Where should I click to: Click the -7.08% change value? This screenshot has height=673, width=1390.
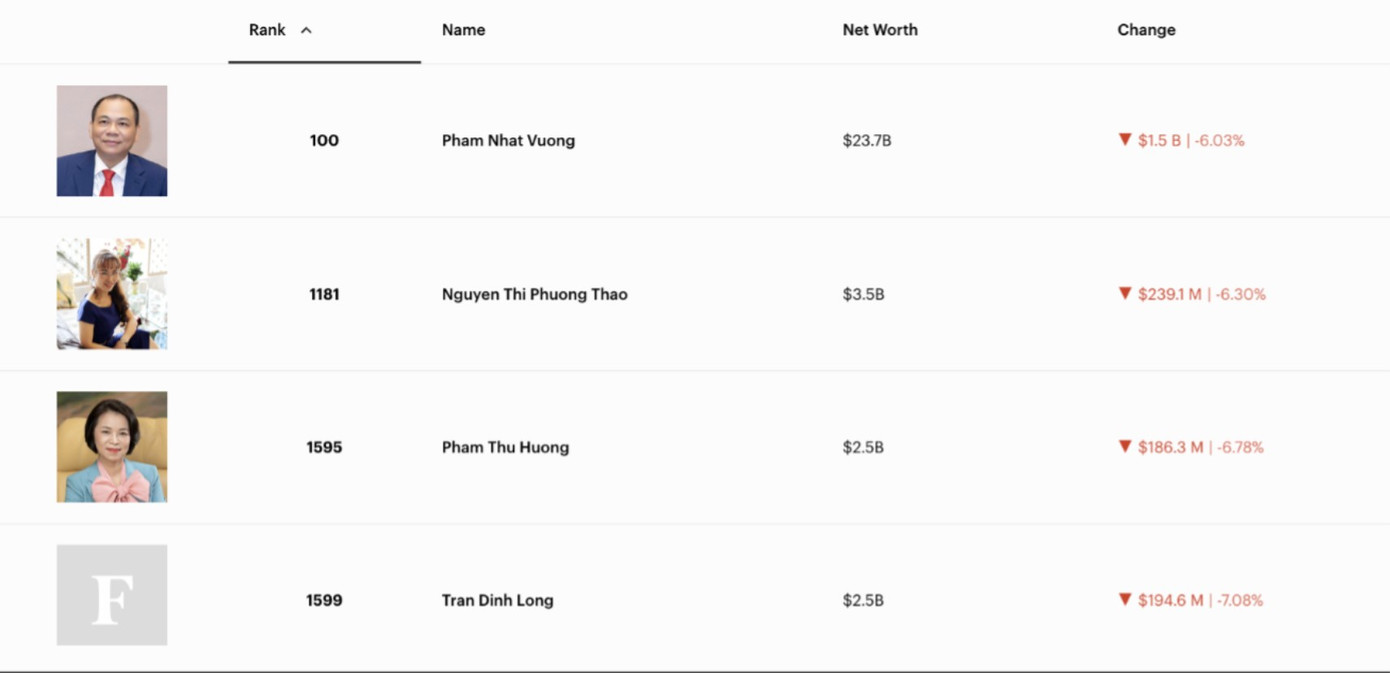(1239, 600)
